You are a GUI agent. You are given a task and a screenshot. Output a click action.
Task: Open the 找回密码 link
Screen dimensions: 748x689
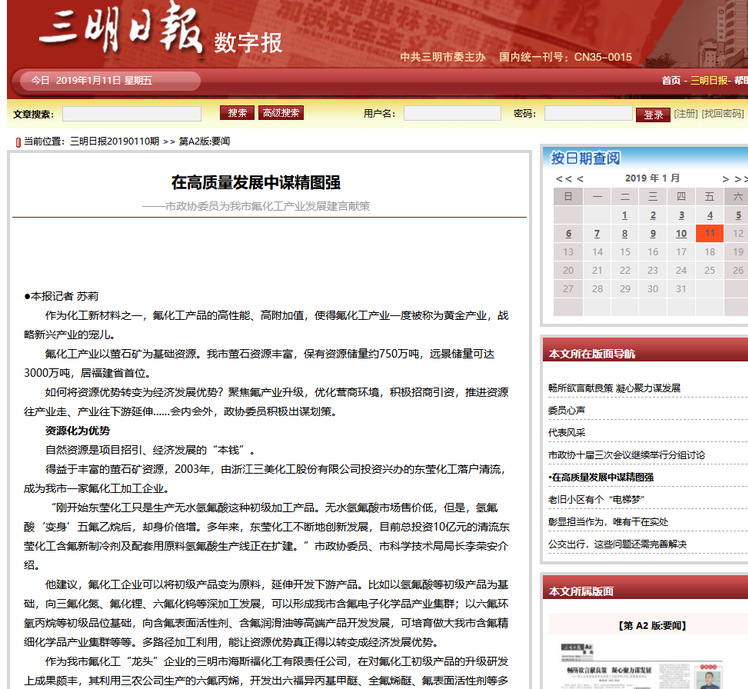[x=722, y=114]
